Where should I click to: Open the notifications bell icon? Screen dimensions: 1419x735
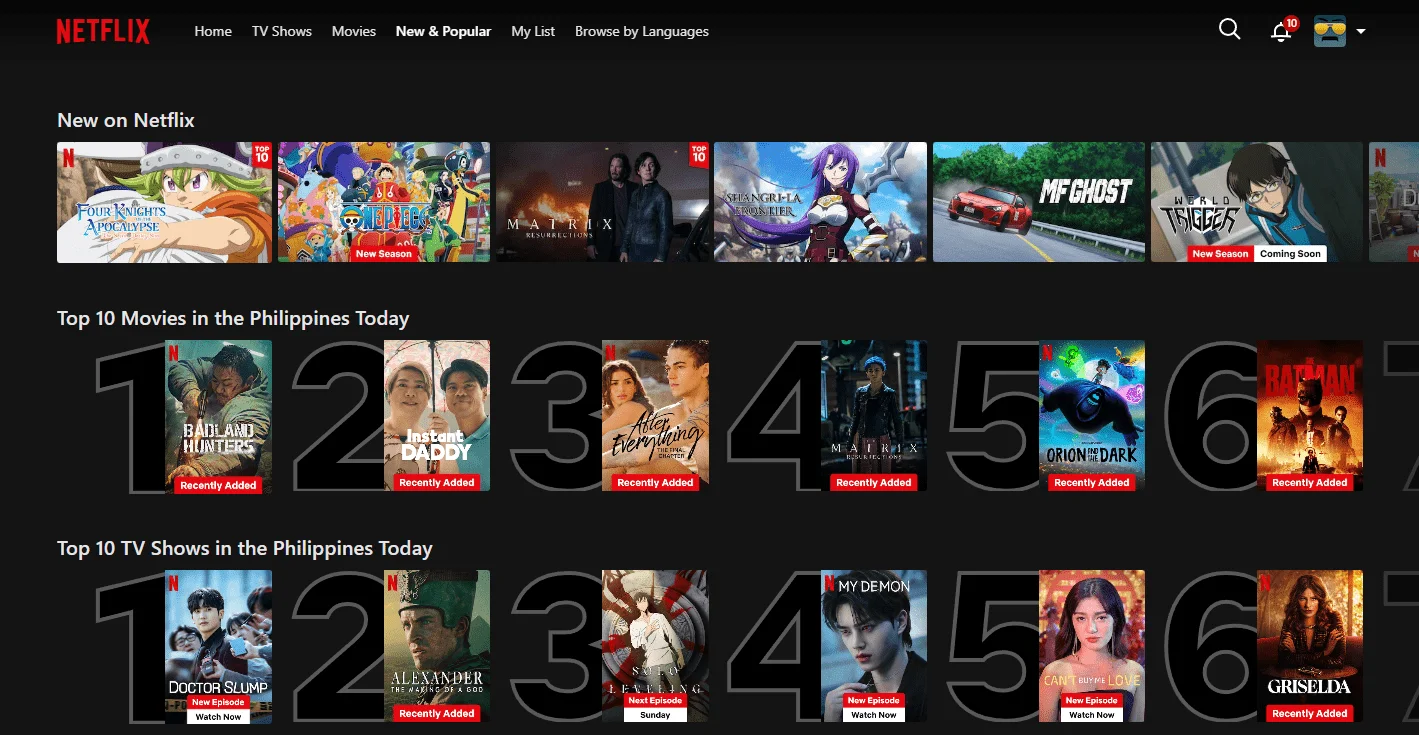click(x=1280, y=32)
